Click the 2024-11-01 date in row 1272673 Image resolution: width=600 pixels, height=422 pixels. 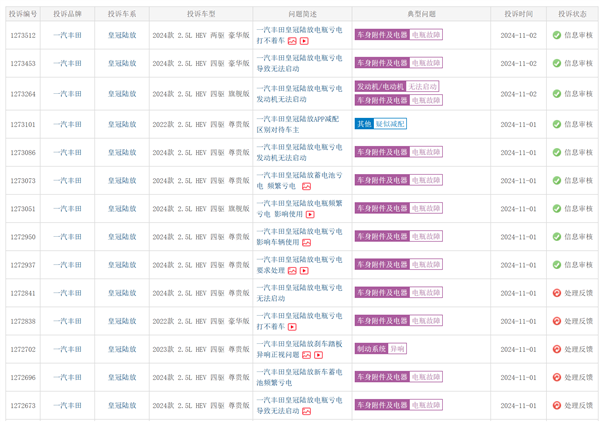pos(518,406)
